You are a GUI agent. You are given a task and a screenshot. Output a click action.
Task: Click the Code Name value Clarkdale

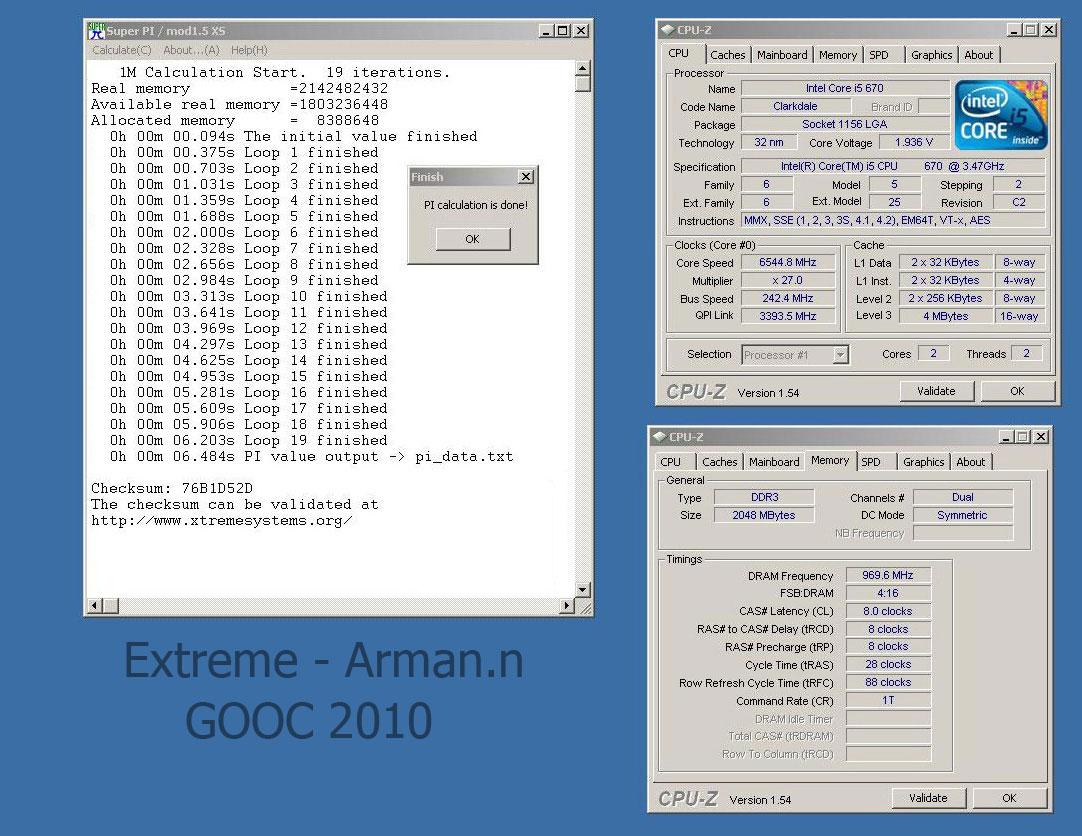(796, 106)
